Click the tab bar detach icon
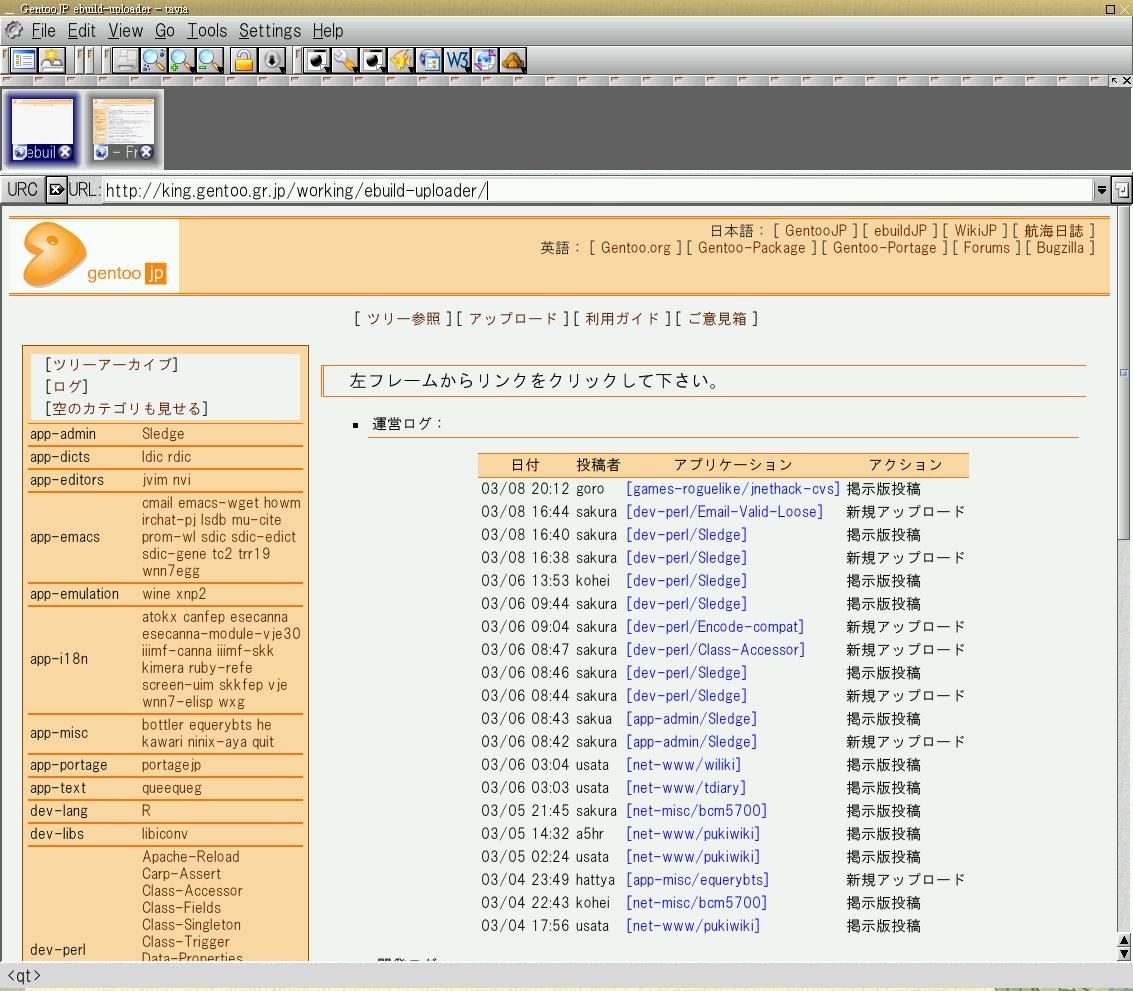 point(1114,81)
